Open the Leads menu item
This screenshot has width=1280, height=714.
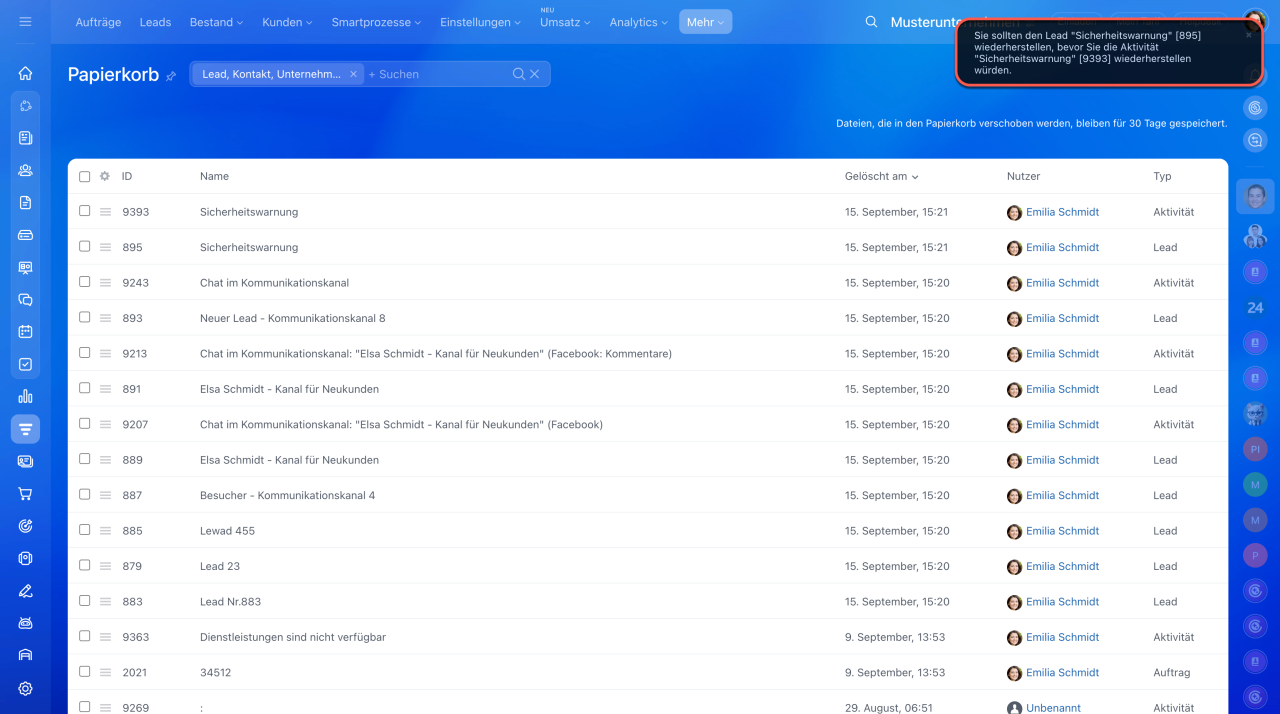[155, 22]
